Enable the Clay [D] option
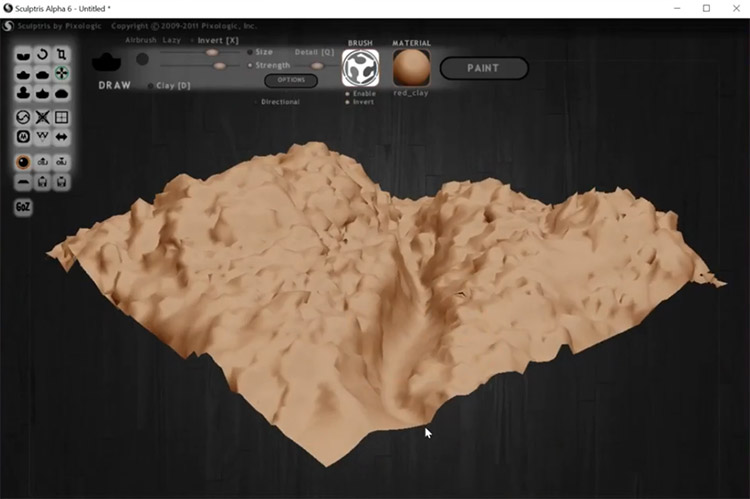 (169, 86)
